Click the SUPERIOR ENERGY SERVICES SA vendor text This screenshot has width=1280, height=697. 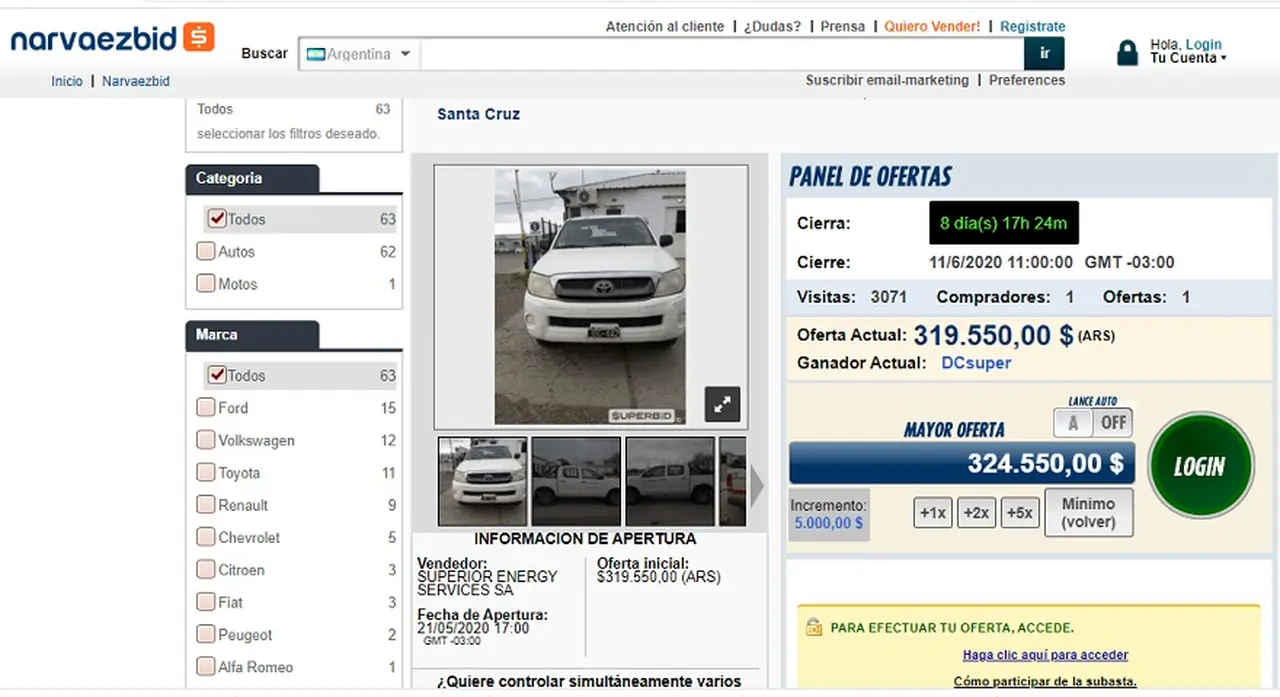click(x=488, y=583)
